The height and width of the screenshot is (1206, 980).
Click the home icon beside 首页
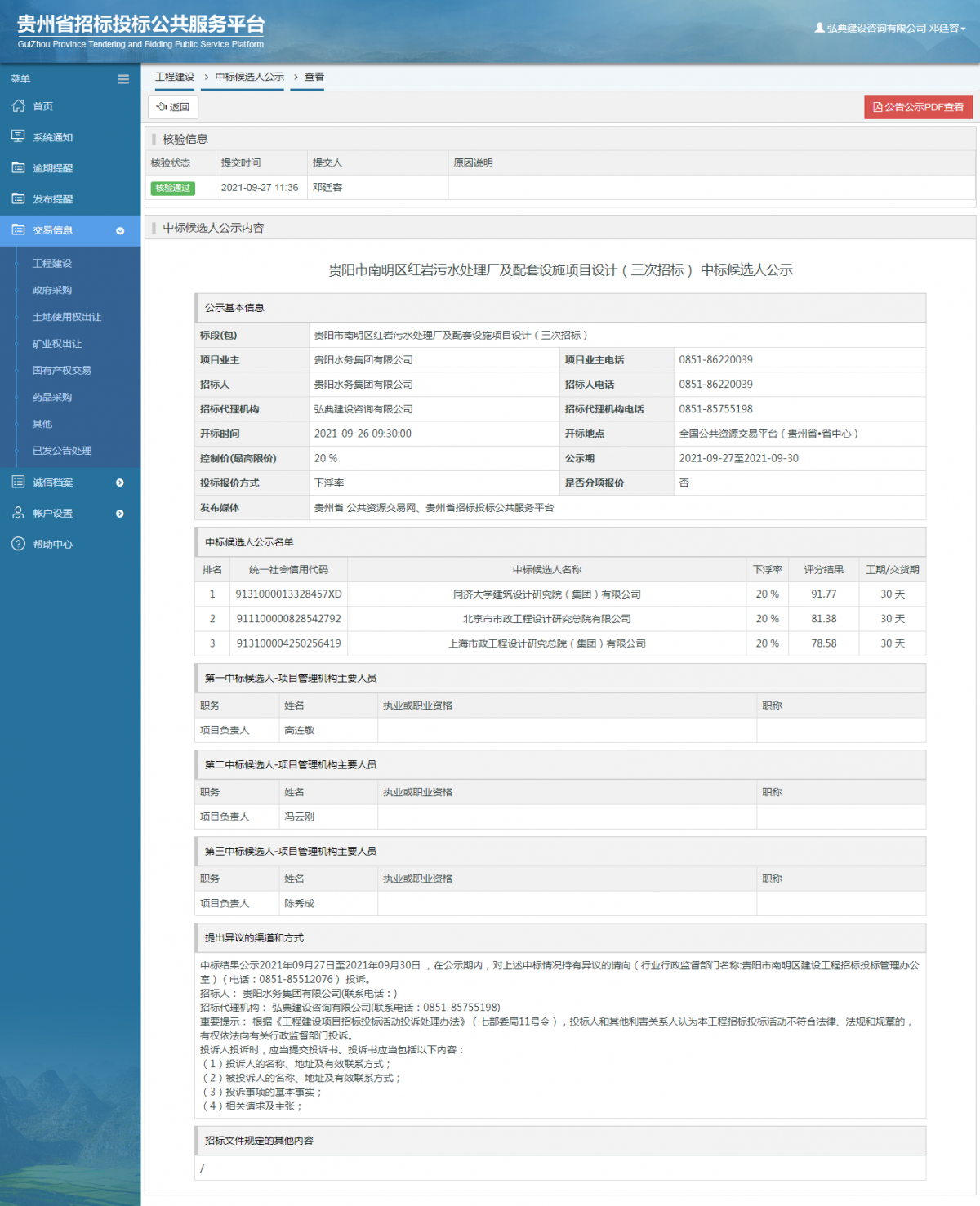click(18, 105)
